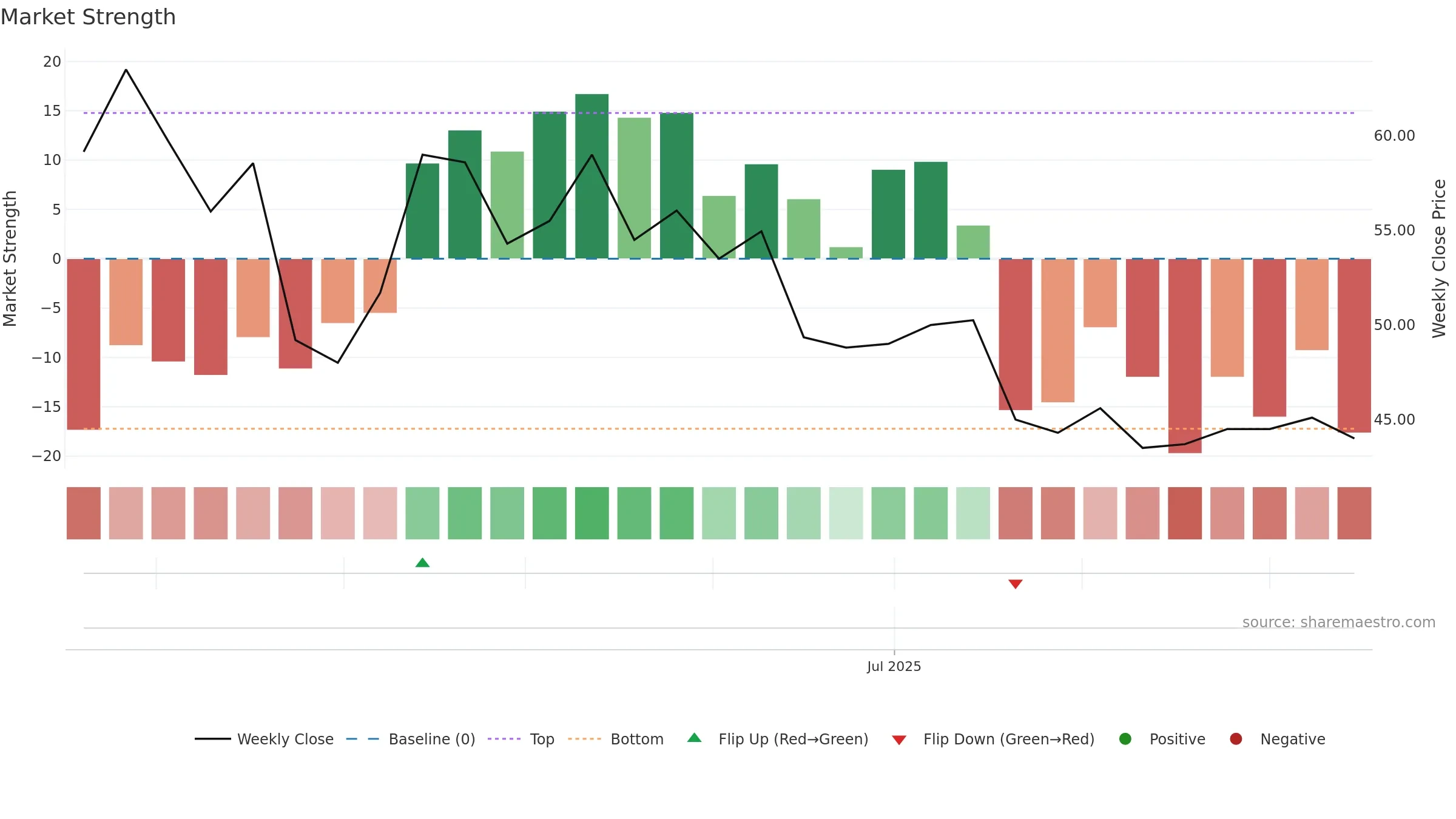Click the 45.00 price axis label
The width and height of the screenshot is (1456, 819).
point(1394,420)
